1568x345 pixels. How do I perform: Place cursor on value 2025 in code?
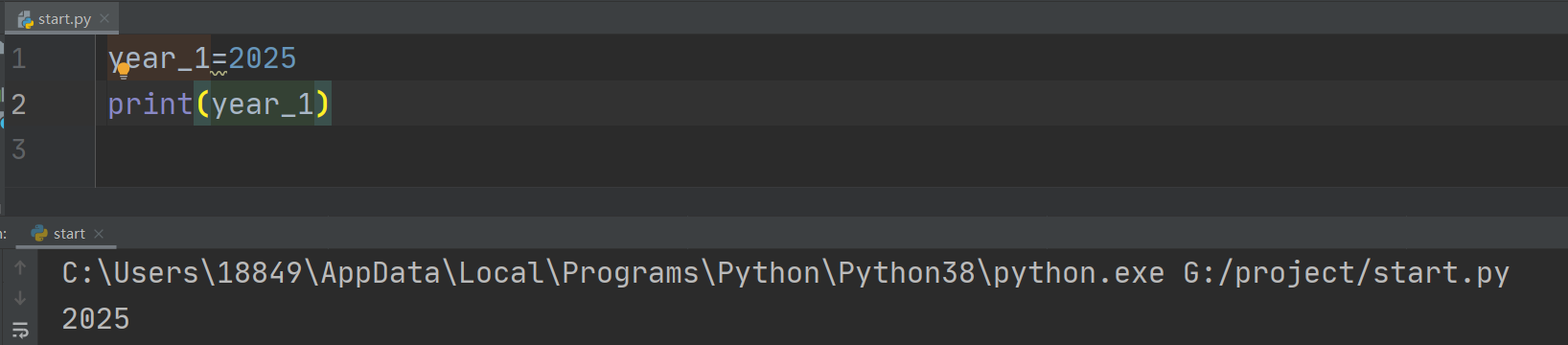263,58
